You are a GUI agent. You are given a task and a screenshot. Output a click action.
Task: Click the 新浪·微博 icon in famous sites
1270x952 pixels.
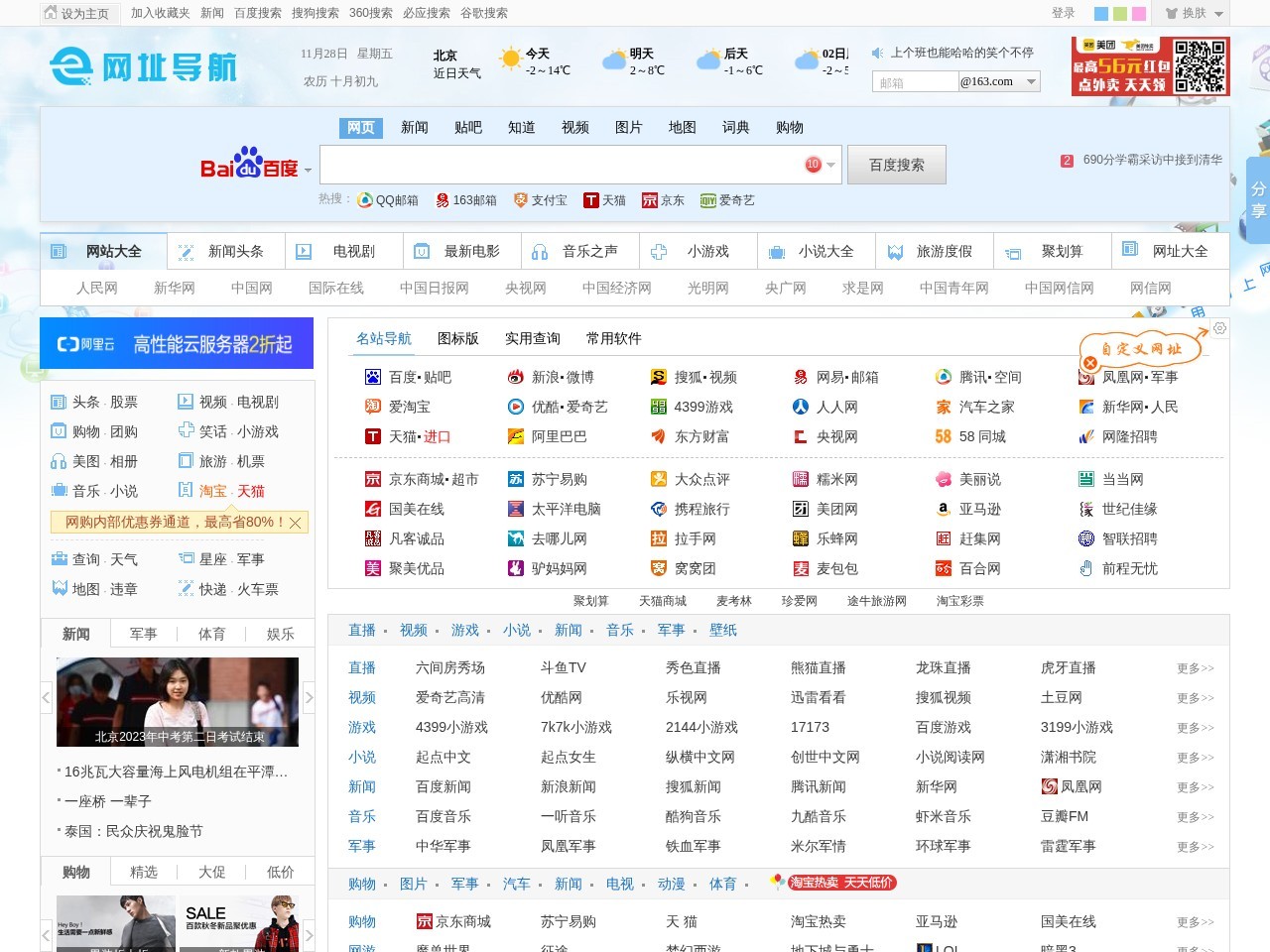click(x=515, y=377)
